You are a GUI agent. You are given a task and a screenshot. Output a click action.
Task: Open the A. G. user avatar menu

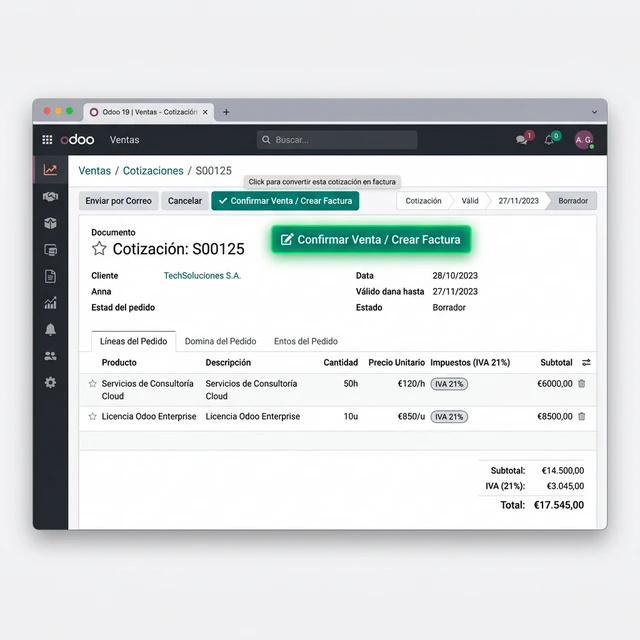(x=584, y=140)
